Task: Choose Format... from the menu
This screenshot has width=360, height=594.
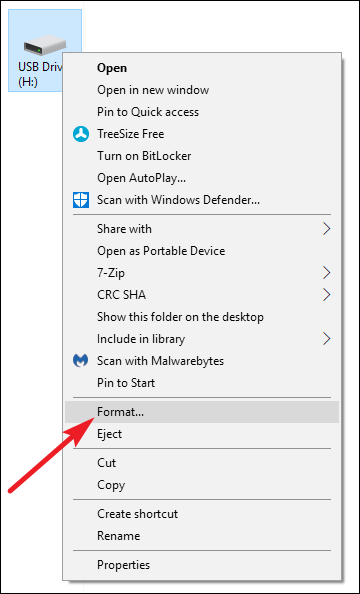Action: [x=202, y=412]
